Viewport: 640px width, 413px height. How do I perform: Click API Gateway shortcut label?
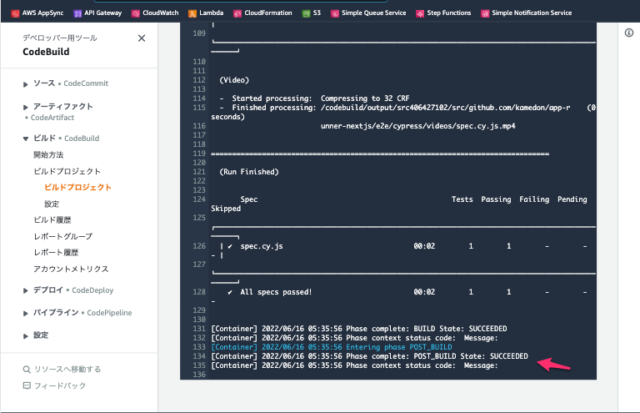(x=103, y=13)
